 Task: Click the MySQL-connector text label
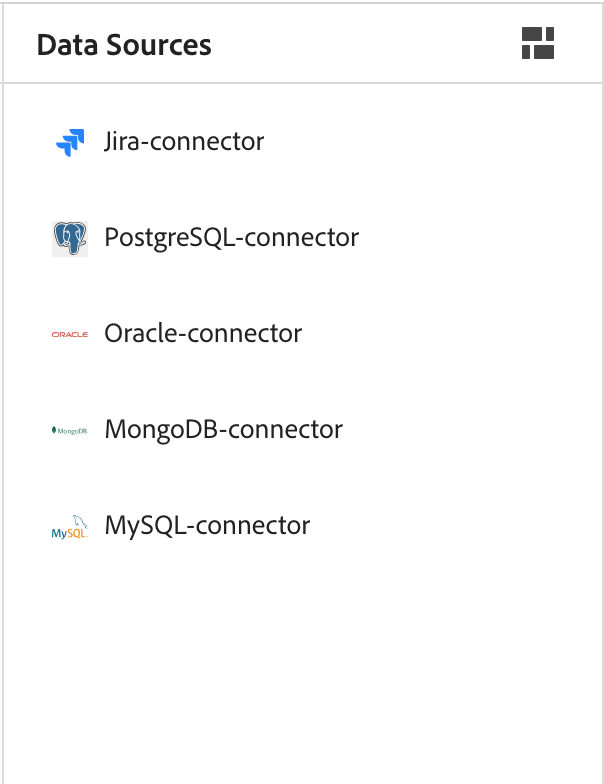click(207, 526)
